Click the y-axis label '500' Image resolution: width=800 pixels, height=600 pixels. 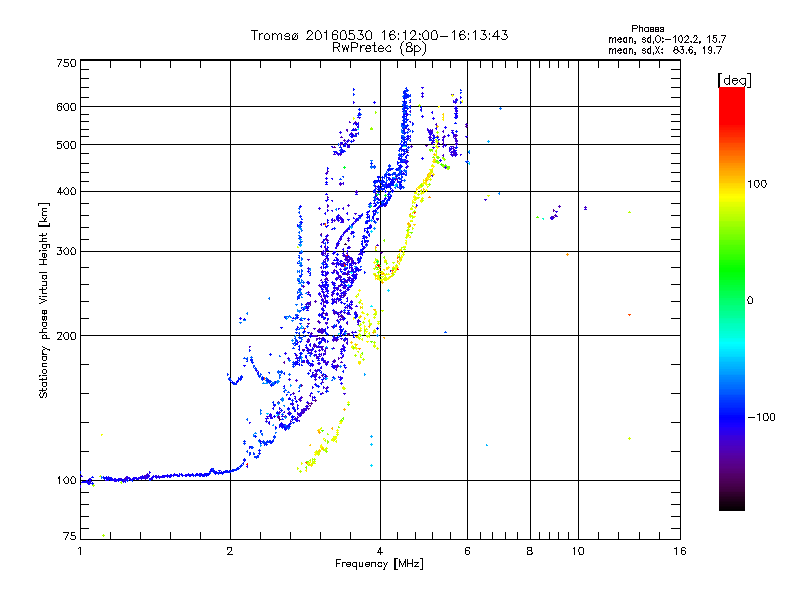[66, 145]
